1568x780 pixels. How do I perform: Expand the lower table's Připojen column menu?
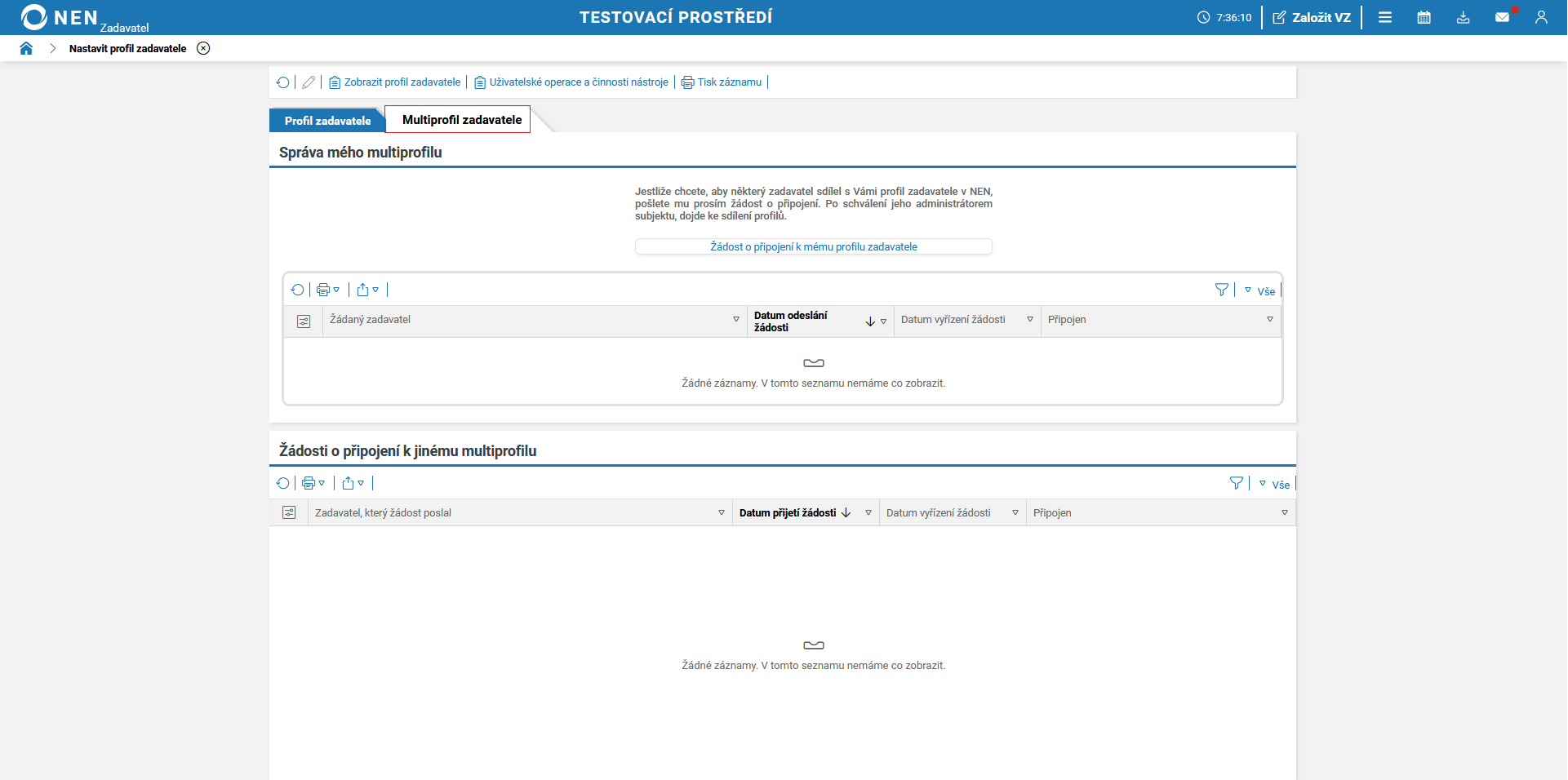(1285, 512)
